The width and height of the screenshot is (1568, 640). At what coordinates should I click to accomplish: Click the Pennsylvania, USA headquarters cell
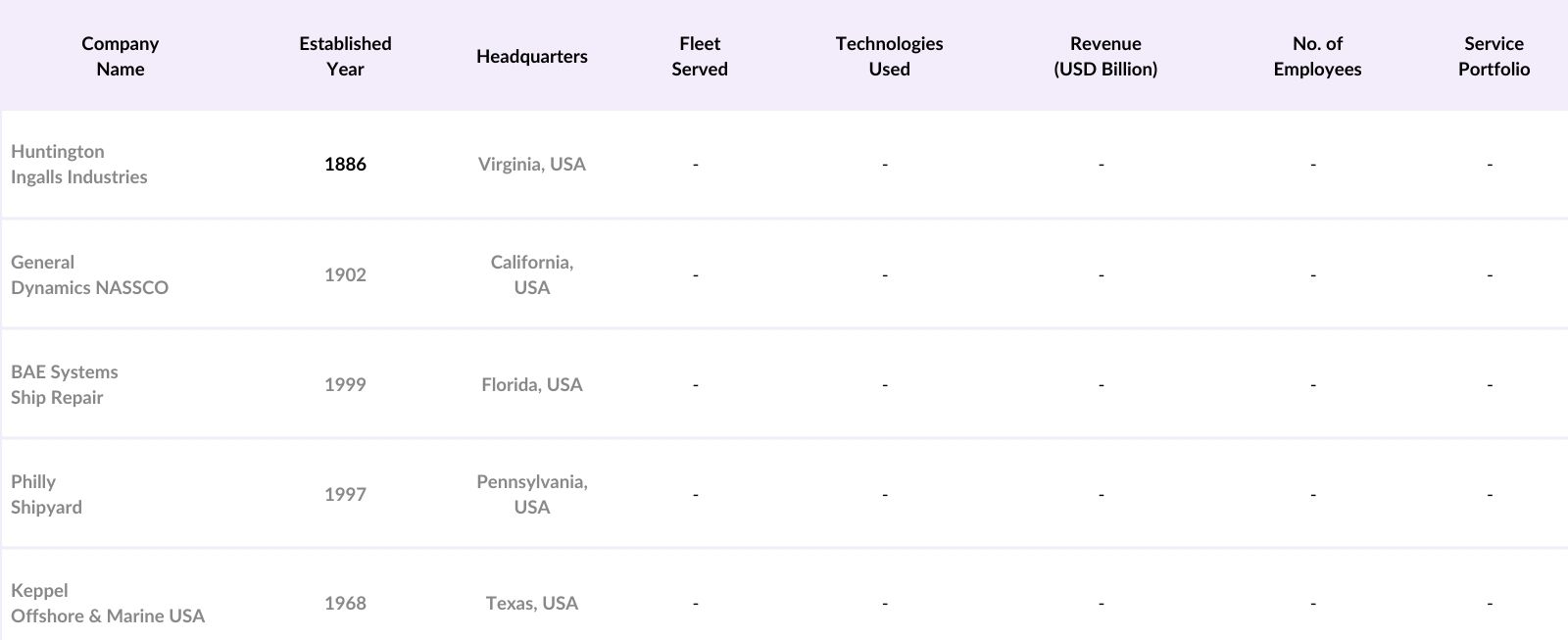(x=532, y=494)
